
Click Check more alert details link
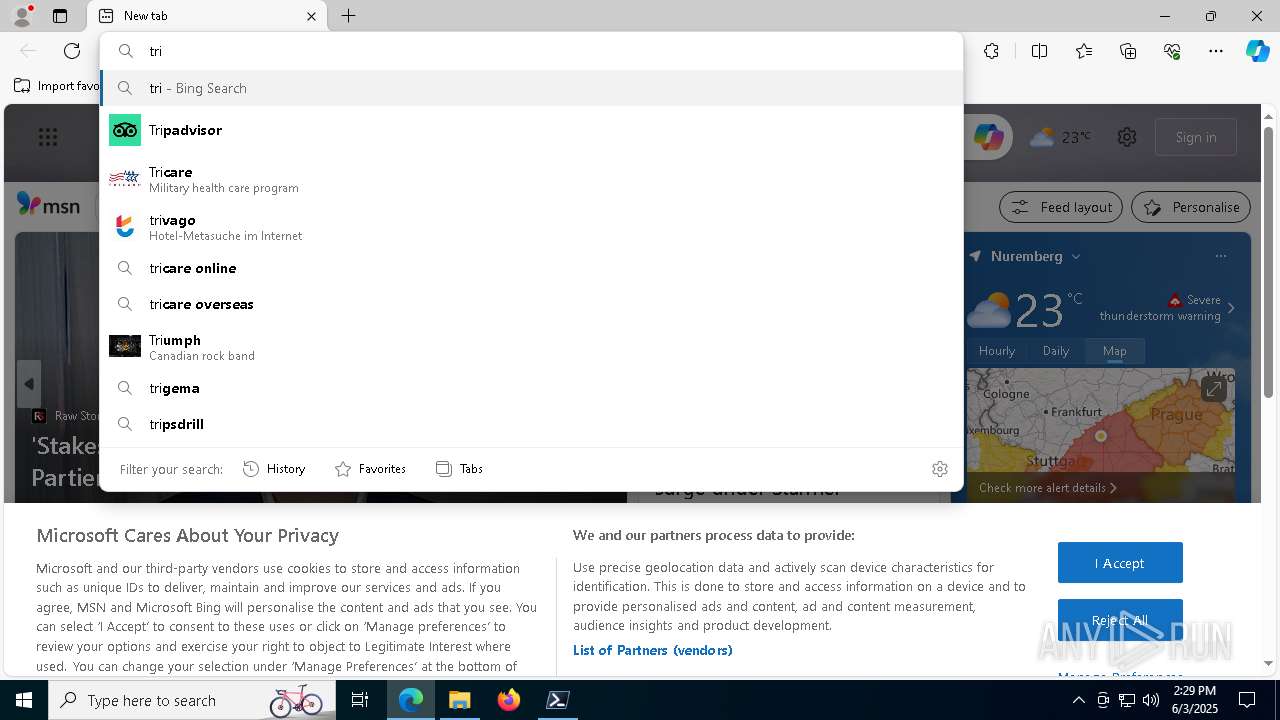click(1047, 488)
